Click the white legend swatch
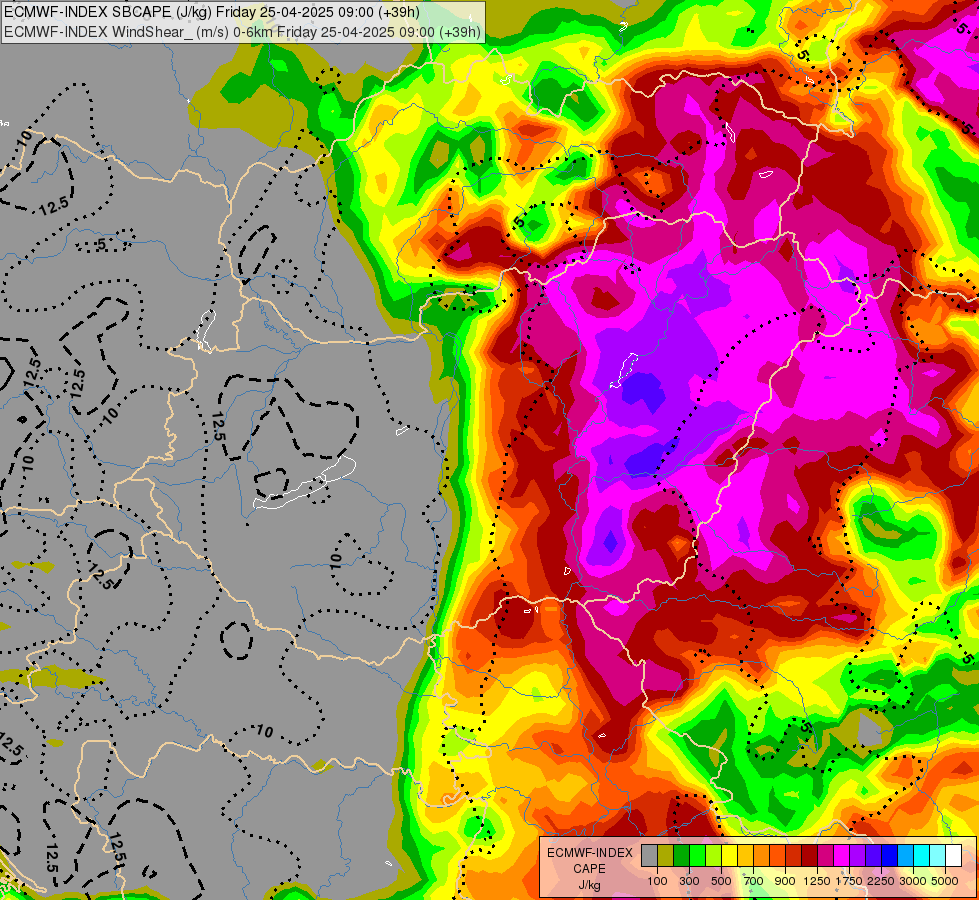Viewport: 979px width, 900px height. pos(953,856)
